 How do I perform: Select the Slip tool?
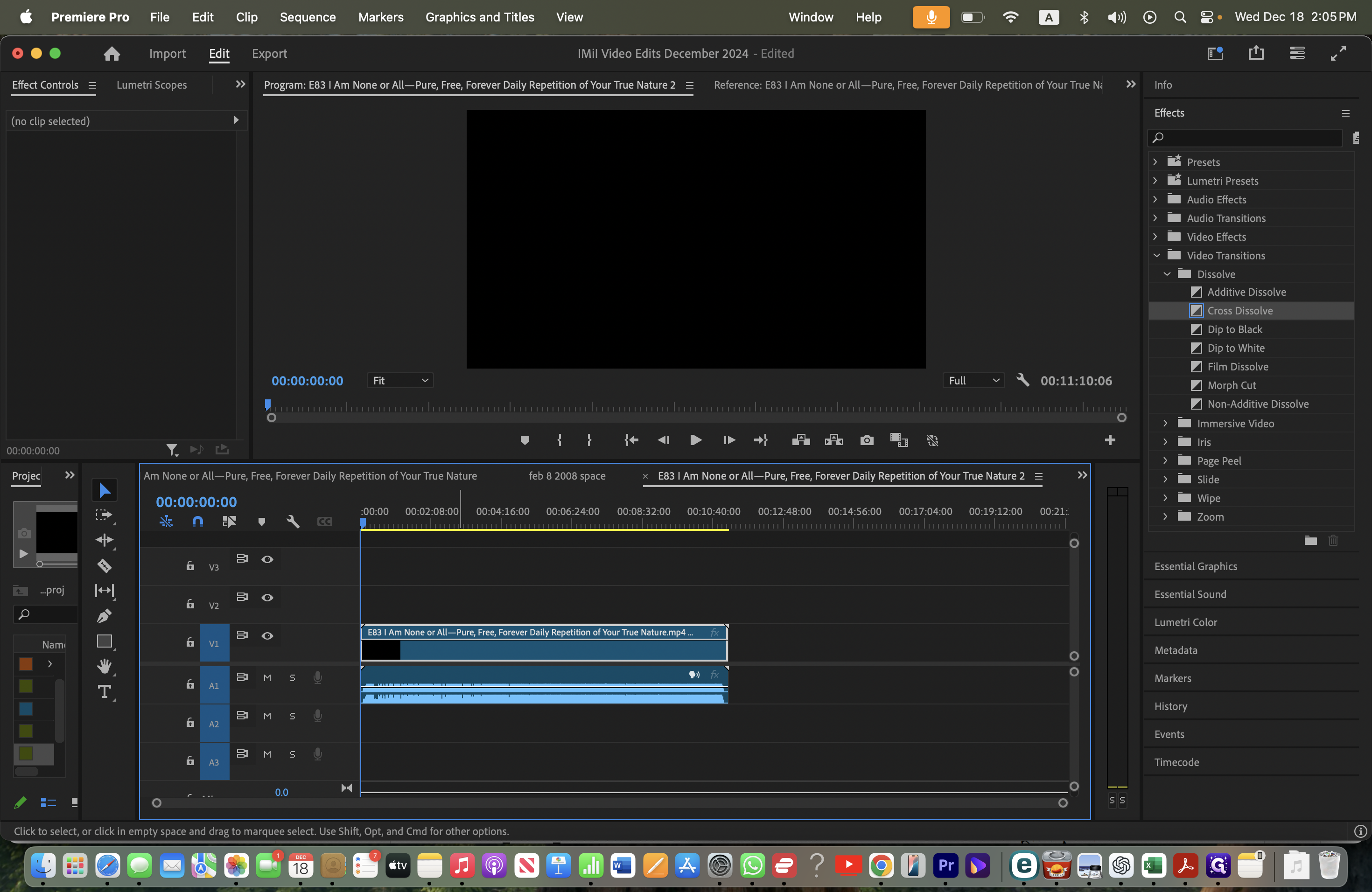(x=105, y=590)
